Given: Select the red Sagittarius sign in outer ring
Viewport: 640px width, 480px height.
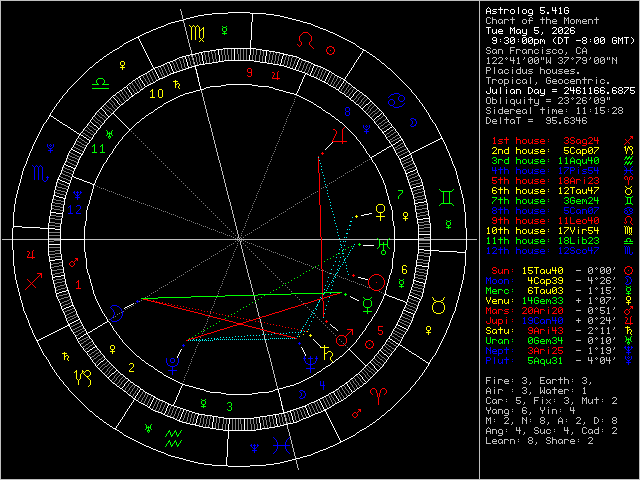Looking at the screenshot, I should click(x=33, y=282).
